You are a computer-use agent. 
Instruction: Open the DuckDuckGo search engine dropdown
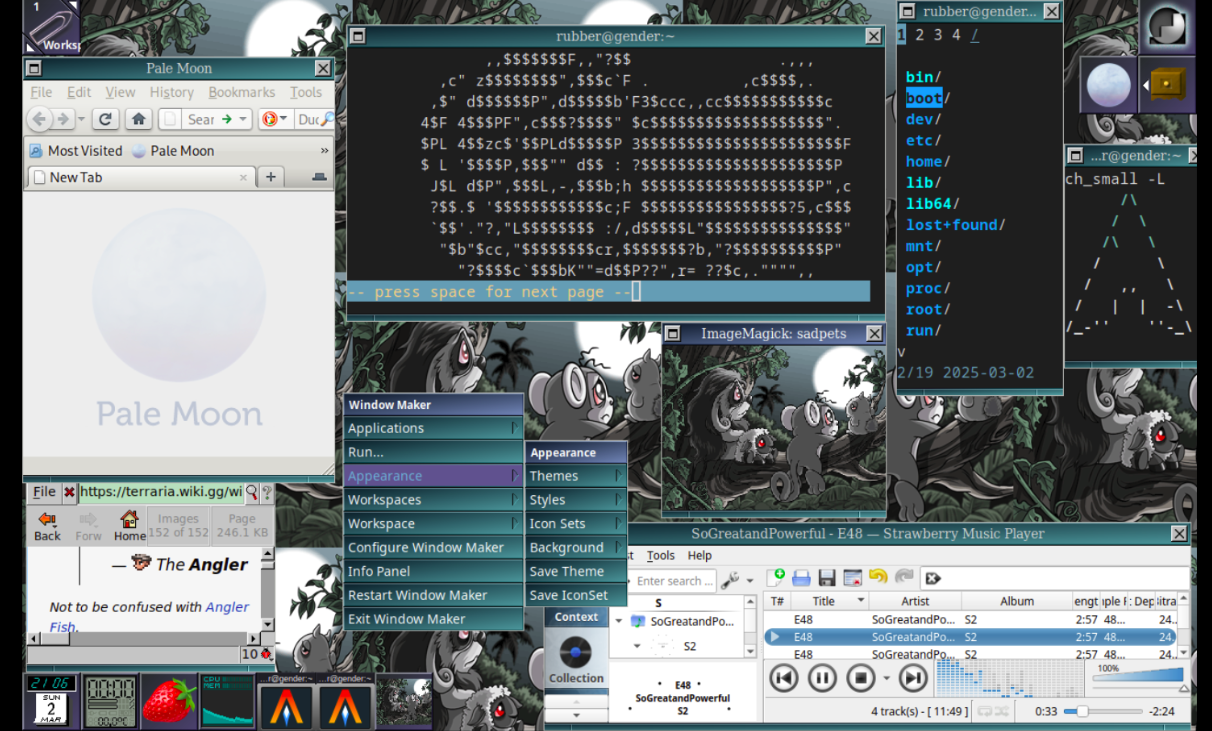[275, 119]
